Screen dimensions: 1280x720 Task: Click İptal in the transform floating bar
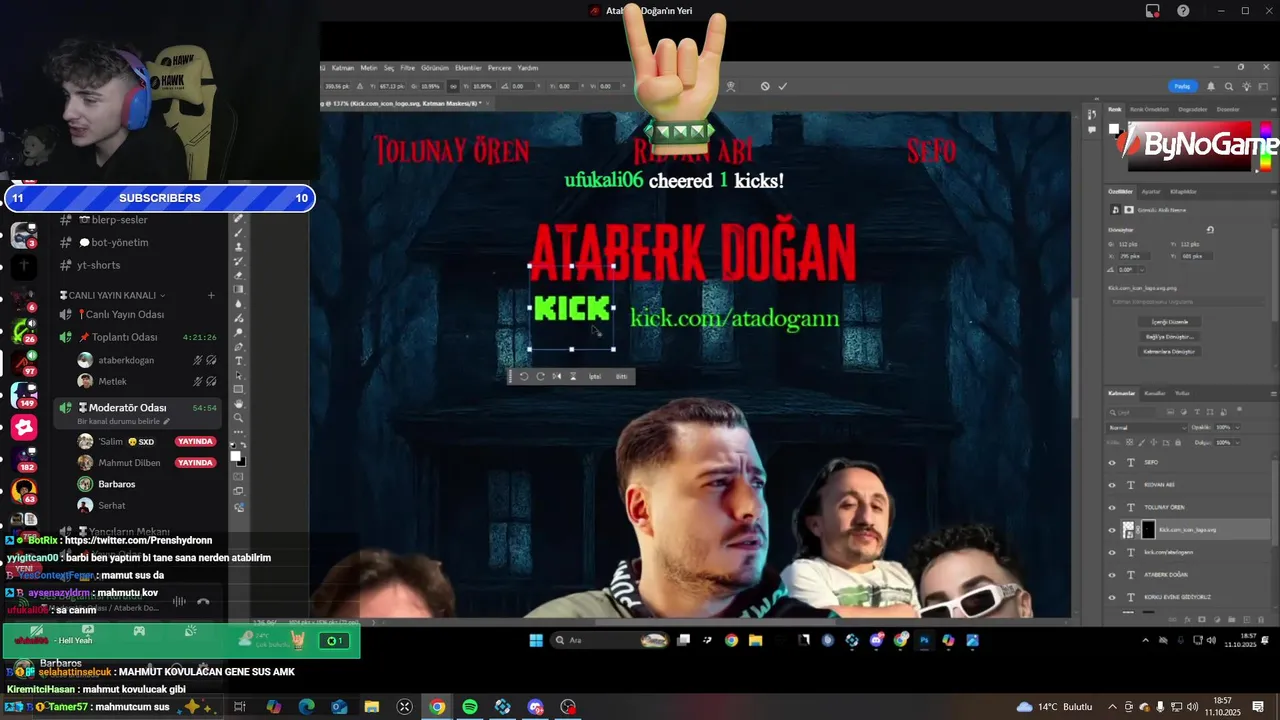[x=595, y=377]
